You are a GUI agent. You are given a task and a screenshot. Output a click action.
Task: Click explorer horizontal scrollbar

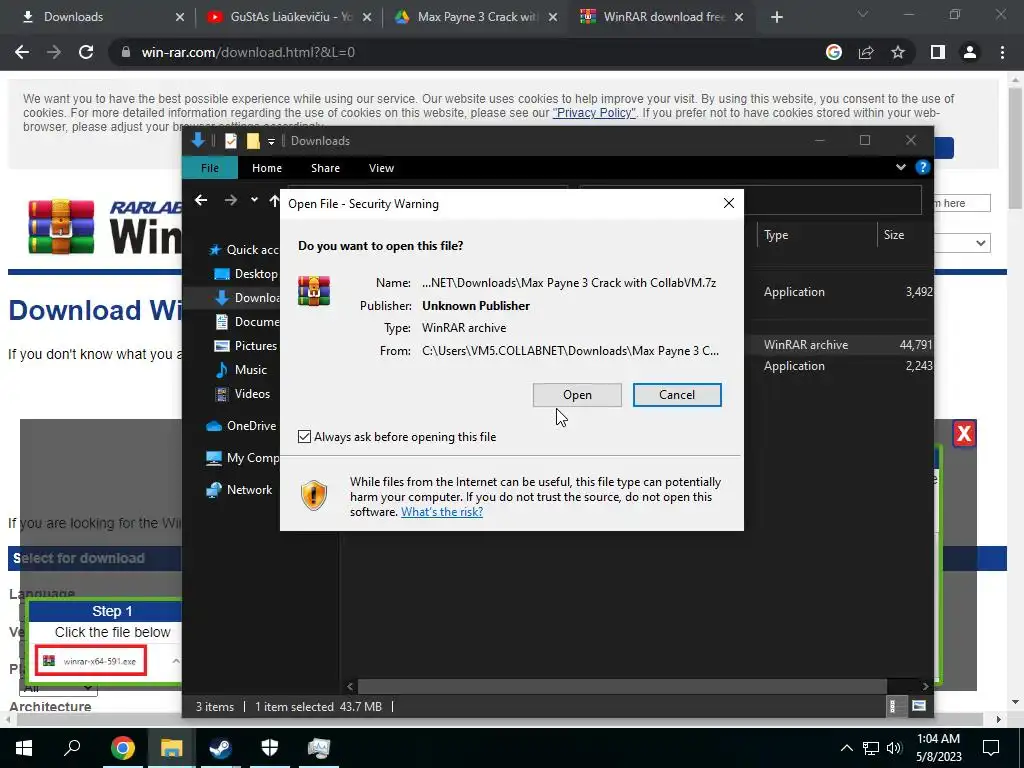tap(622, 686)
